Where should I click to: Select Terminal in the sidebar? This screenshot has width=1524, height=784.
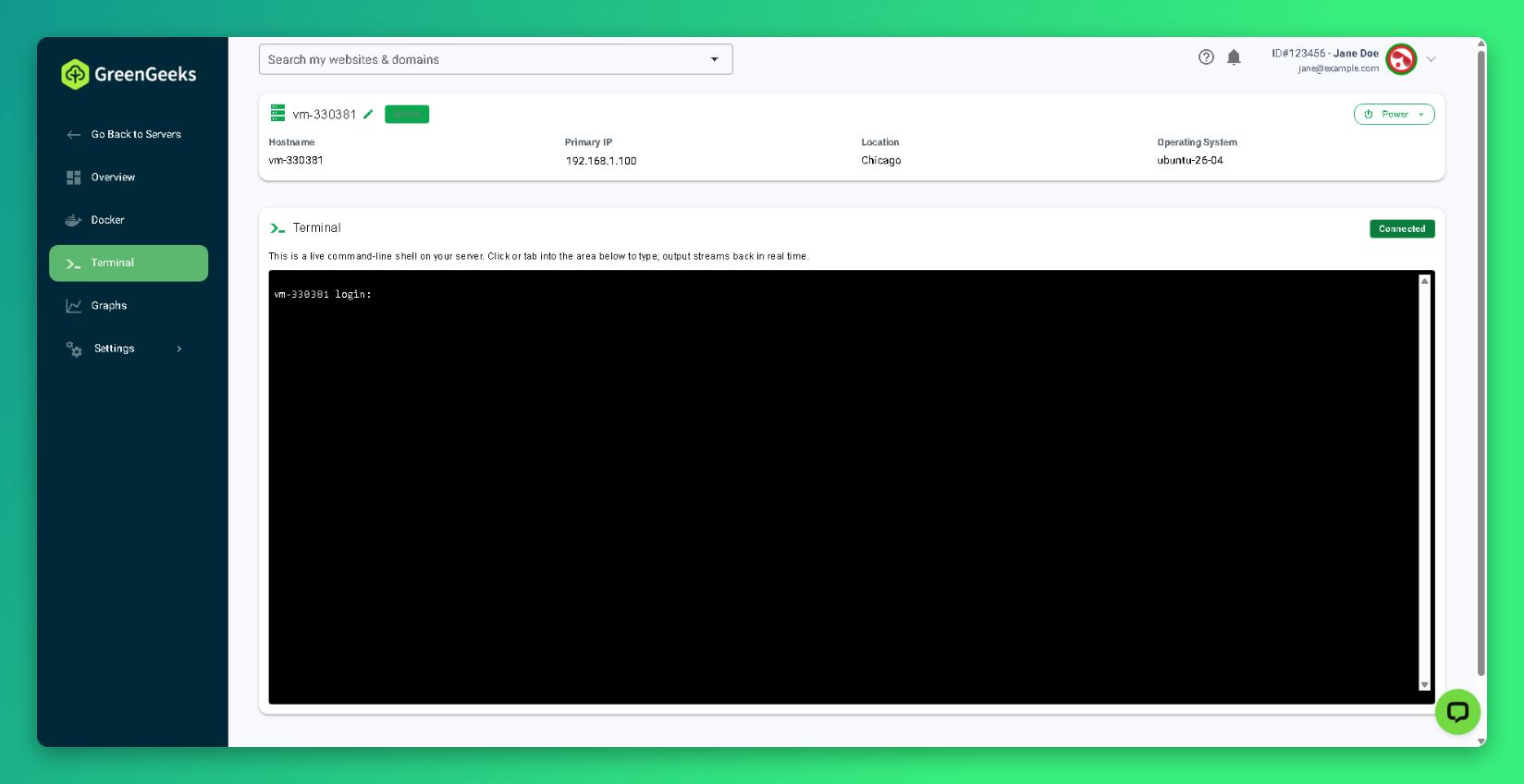click(129, 263)
